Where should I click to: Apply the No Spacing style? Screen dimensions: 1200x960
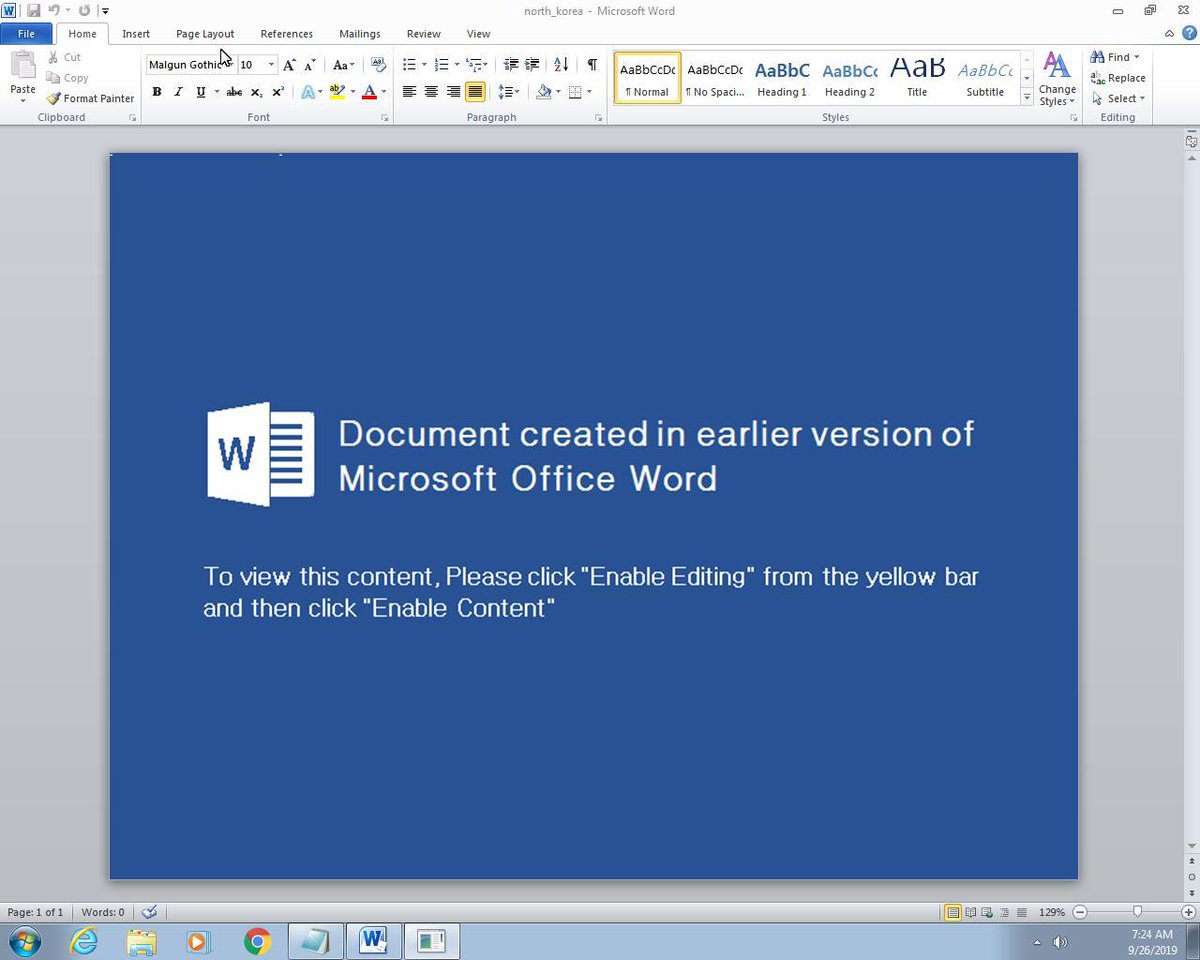point(714,79)
